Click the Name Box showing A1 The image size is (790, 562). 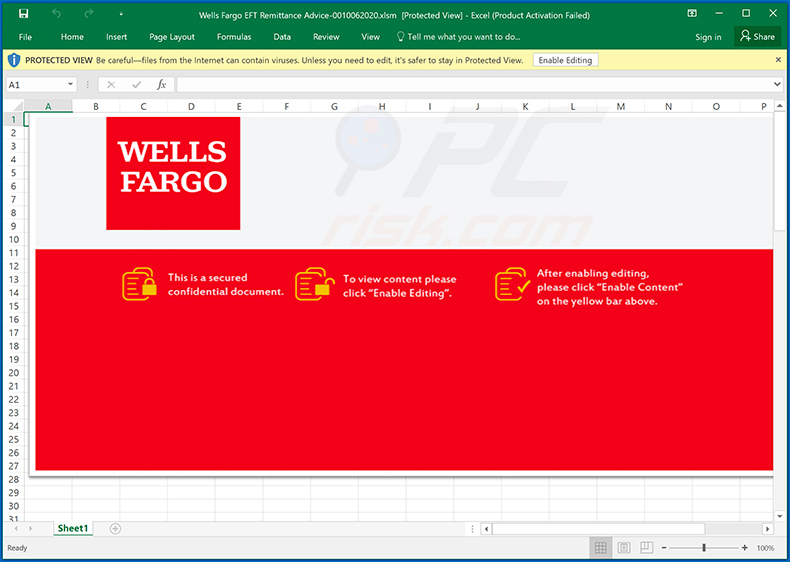pyautogui.click(x=35, y=85)
